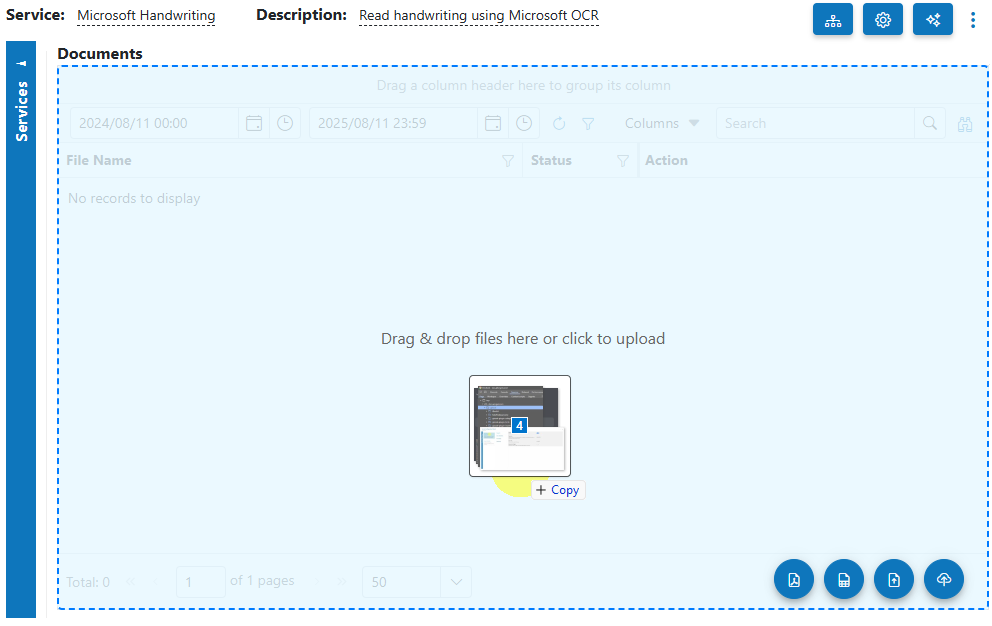
Task: Open calendar picker for the start date
Action: click(x=254, y=123)
